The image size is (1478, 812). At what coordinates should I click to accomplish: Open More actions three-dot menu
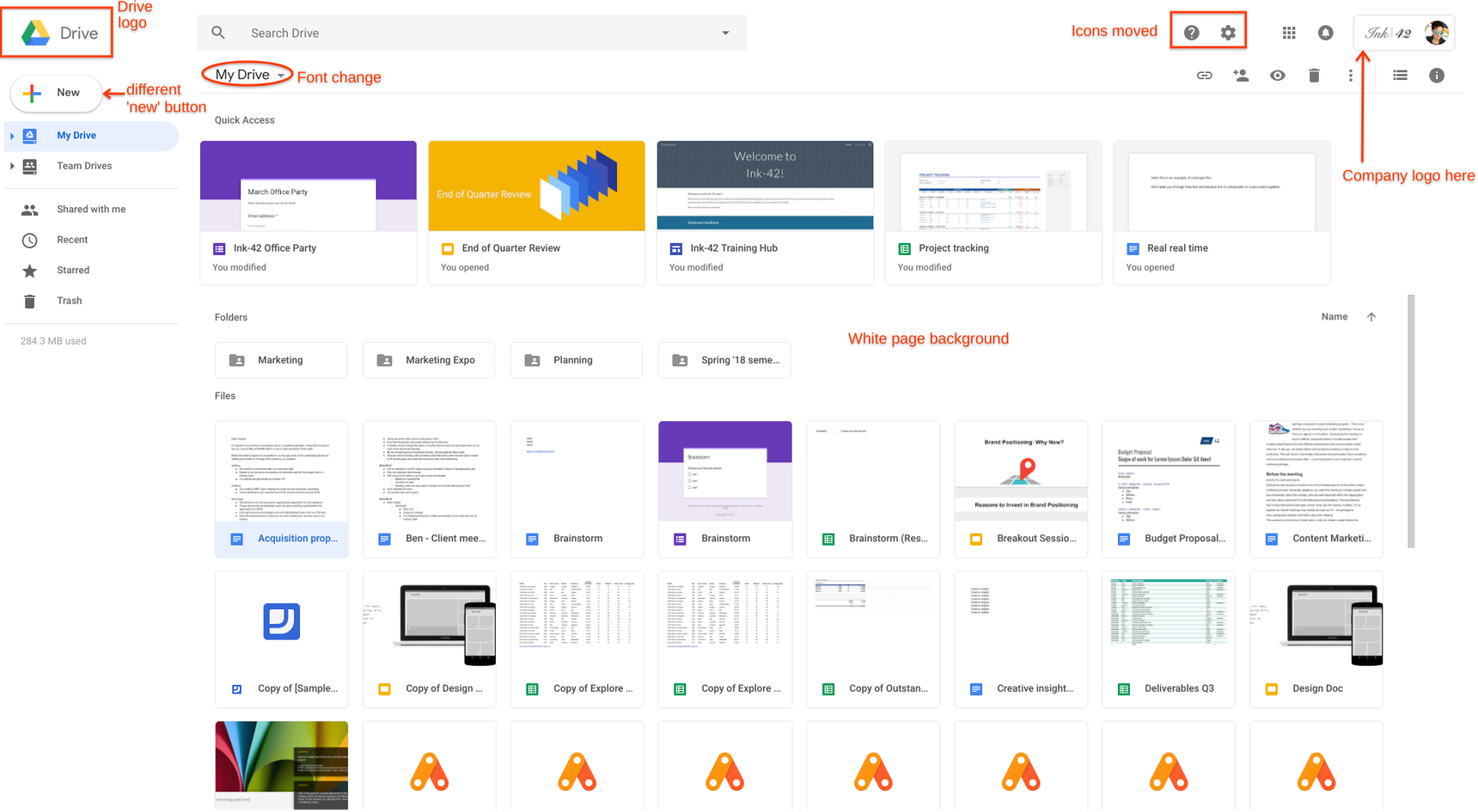tap(1351, 76)
